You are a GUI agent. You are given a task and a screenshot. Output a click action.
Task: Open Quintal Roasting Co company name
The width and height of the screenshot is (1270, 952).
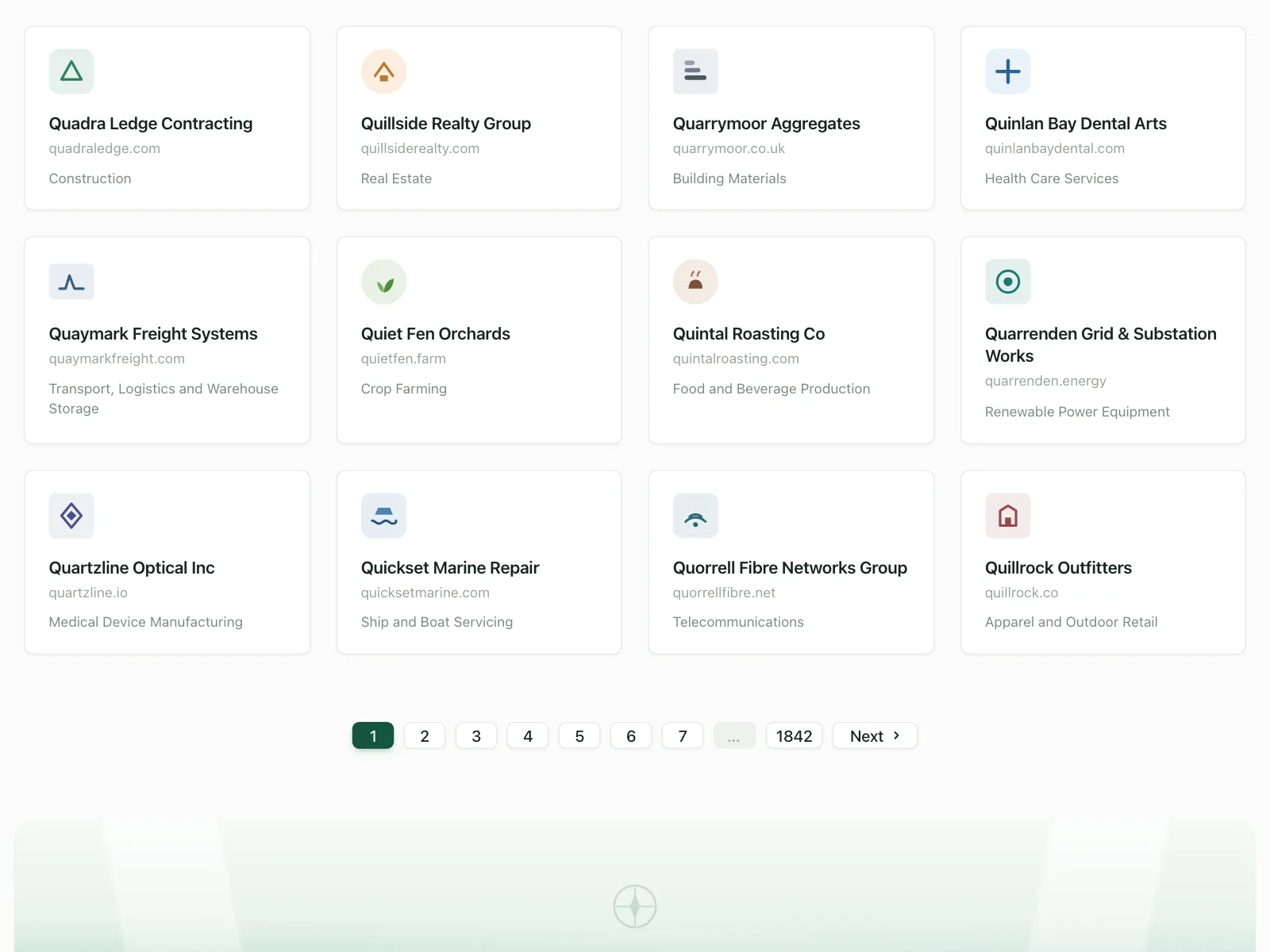(749, 334)
